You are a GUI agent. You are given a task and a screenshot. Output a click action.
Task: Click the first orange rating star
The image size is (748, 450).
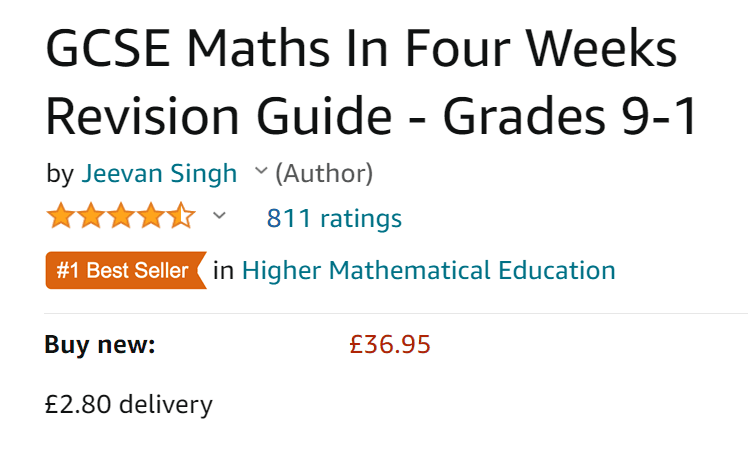click(61, 216)
